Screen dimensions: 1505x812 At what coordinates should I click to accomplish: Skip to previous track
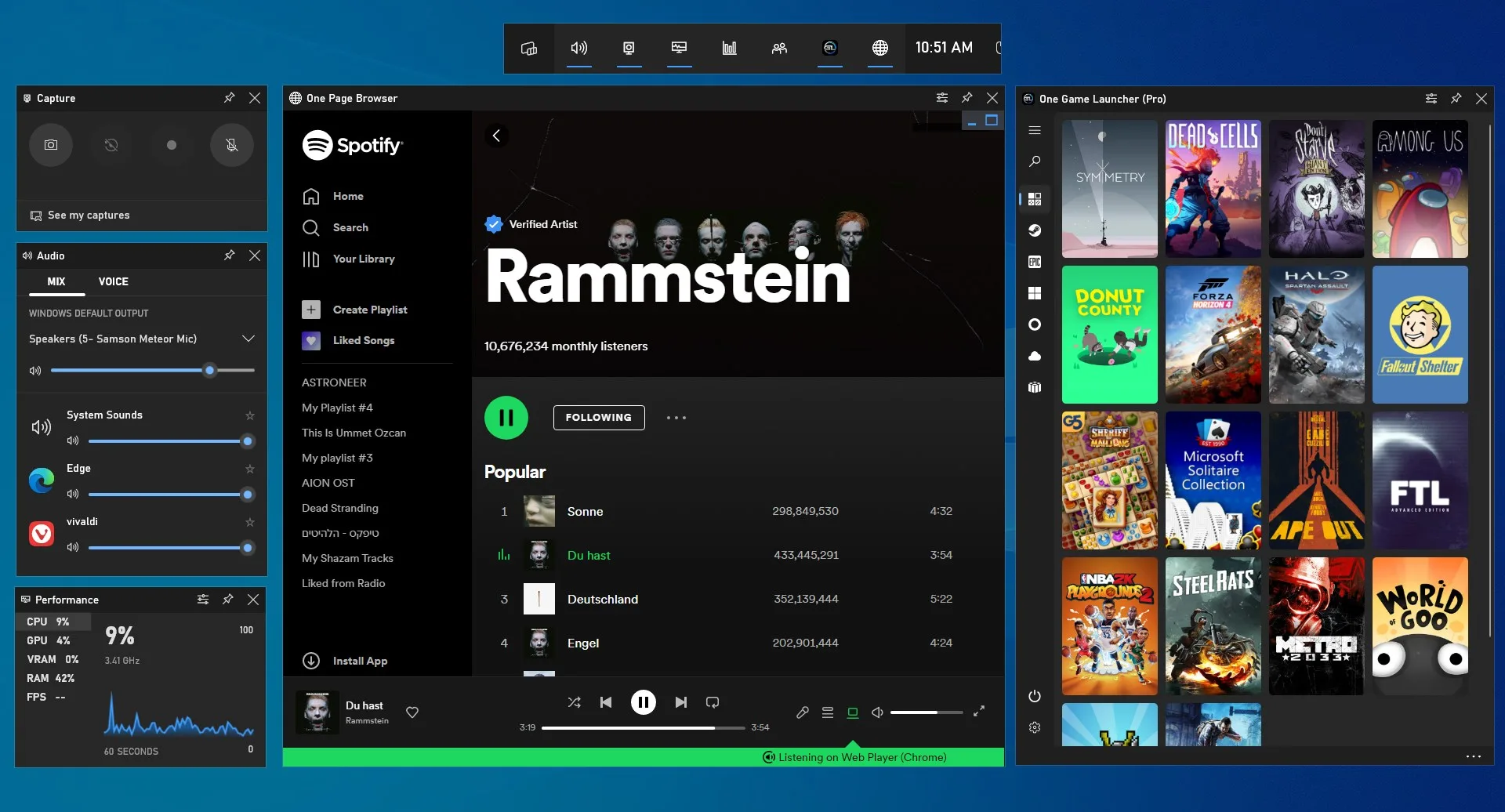pyautogui.click(x=606, y=702)
